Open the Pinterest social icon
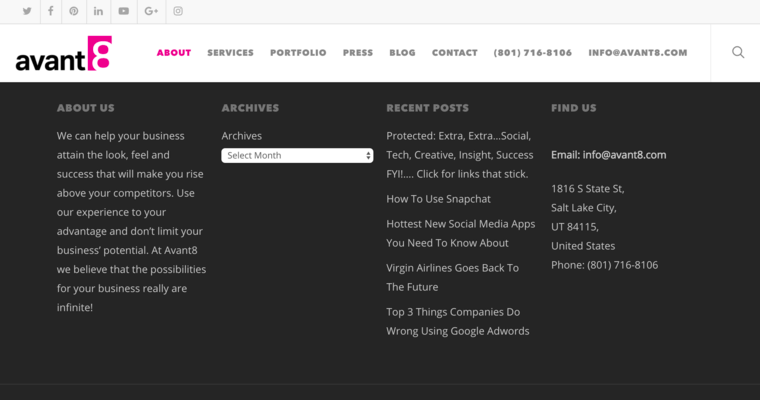 pos(74,12)
